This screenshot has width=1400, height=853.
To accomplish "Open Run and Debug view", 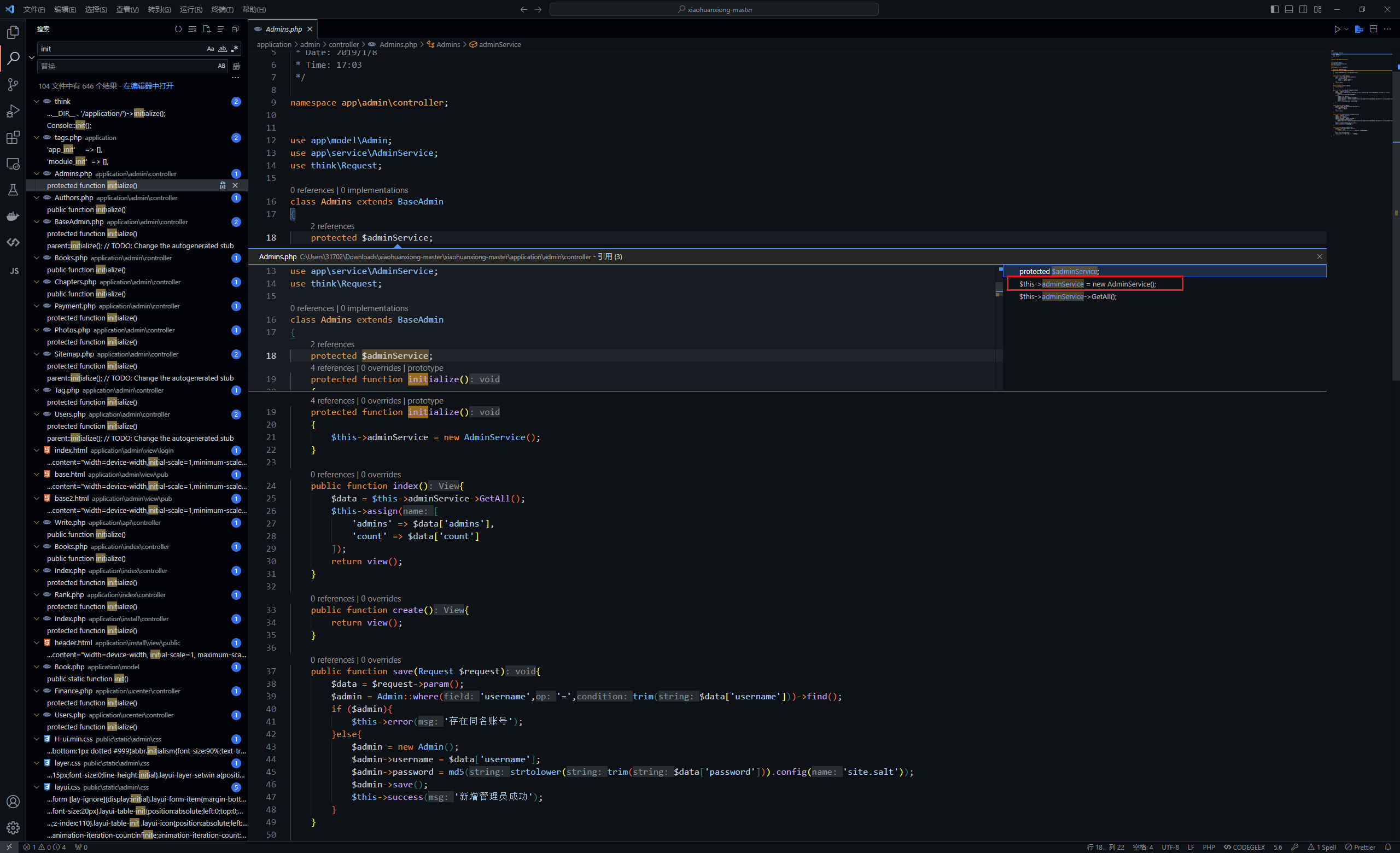I will 13,112.
